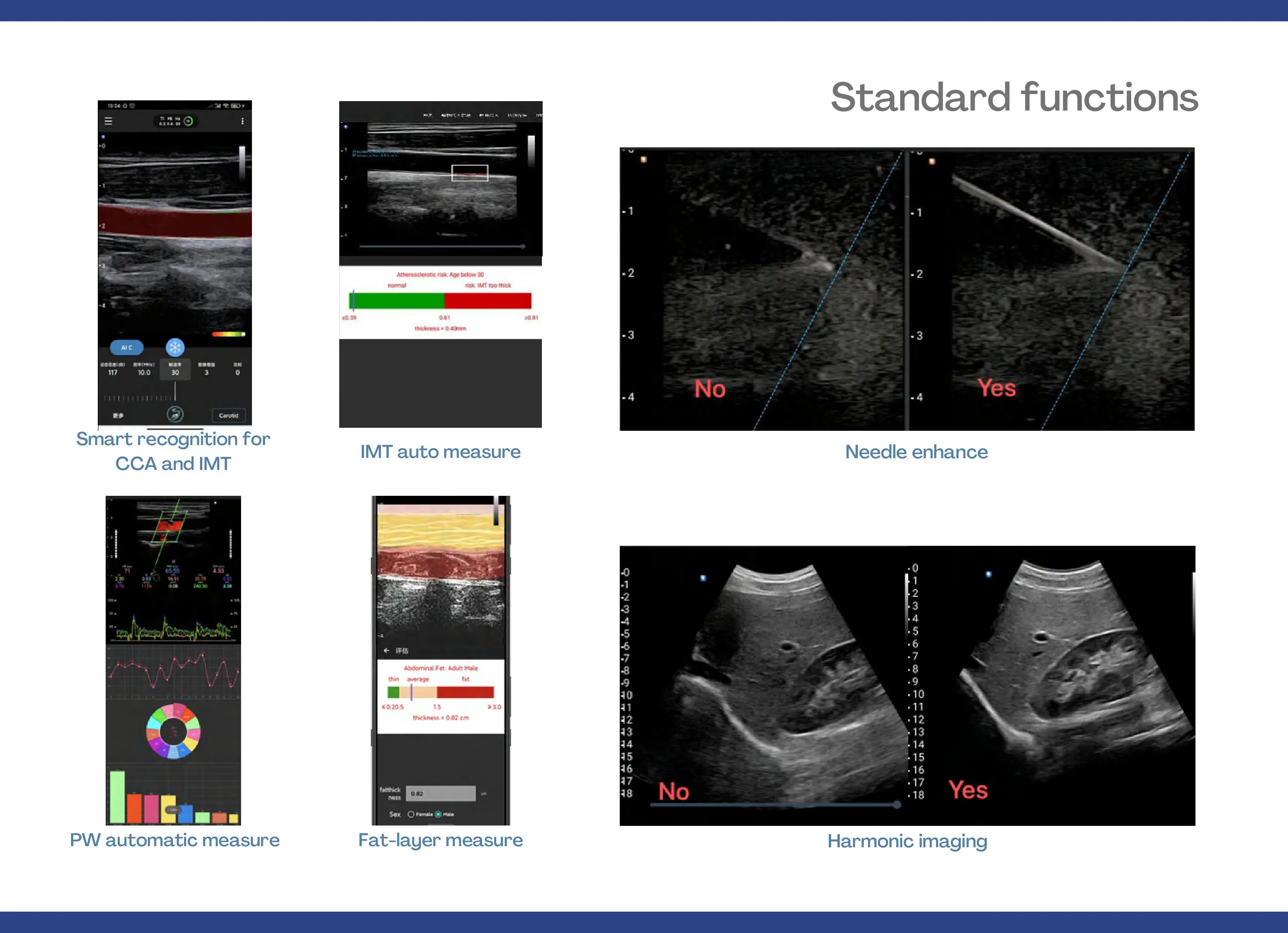This screenshot has height=933, width=1288.
Task: Select the 10.0 MHz frequency parameter
Action: pos(144,370)
